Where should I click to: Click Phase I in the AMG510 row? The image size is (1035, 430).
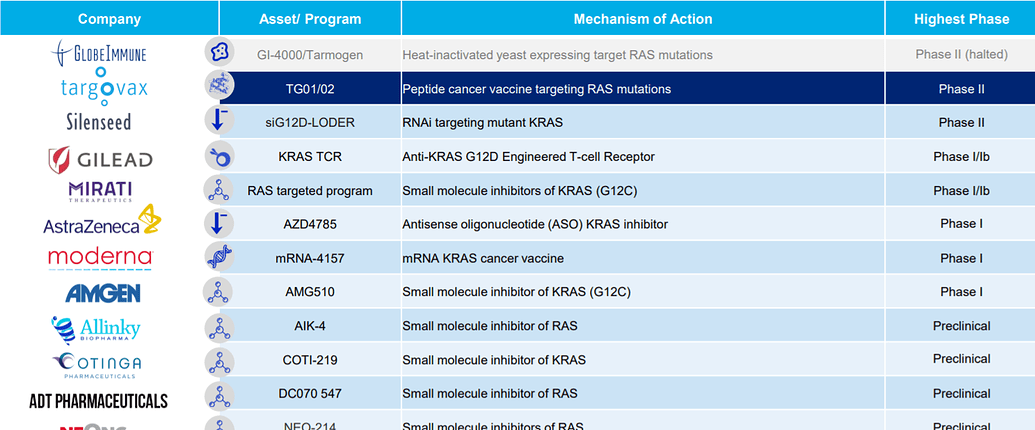(962, 292)
